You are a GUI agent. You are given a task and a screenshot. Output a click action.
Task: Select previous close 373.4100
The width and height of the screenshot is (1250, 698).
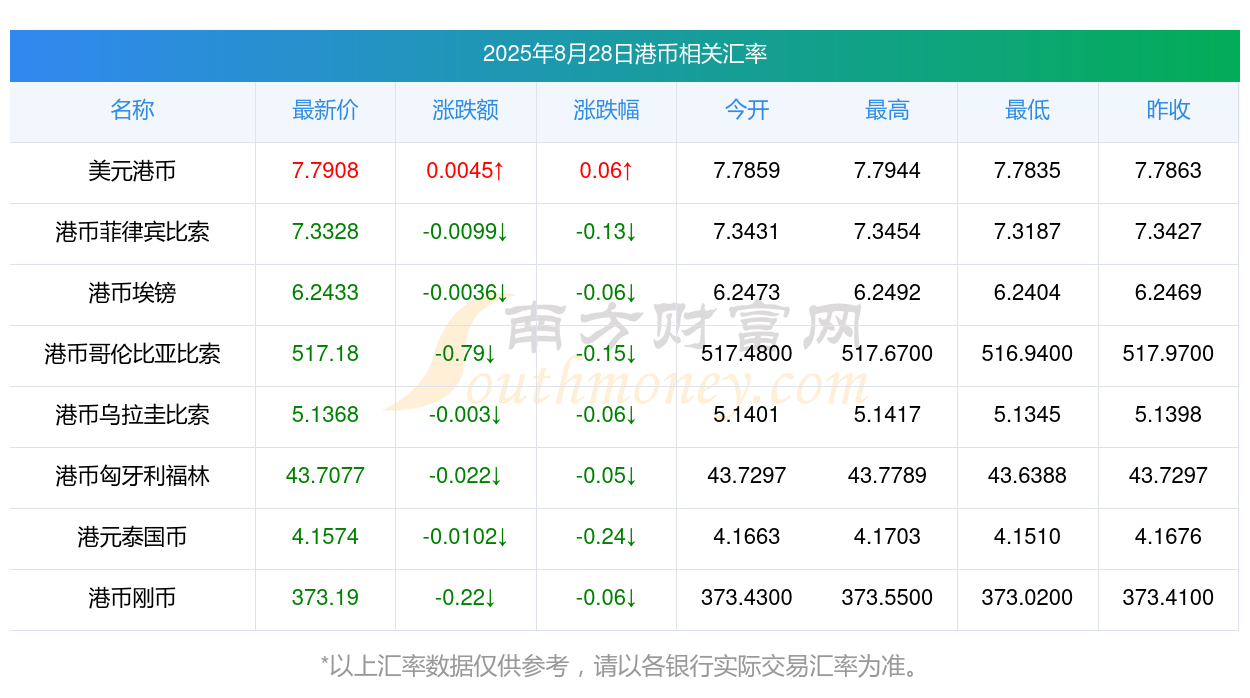click(x=1168, y=598)
